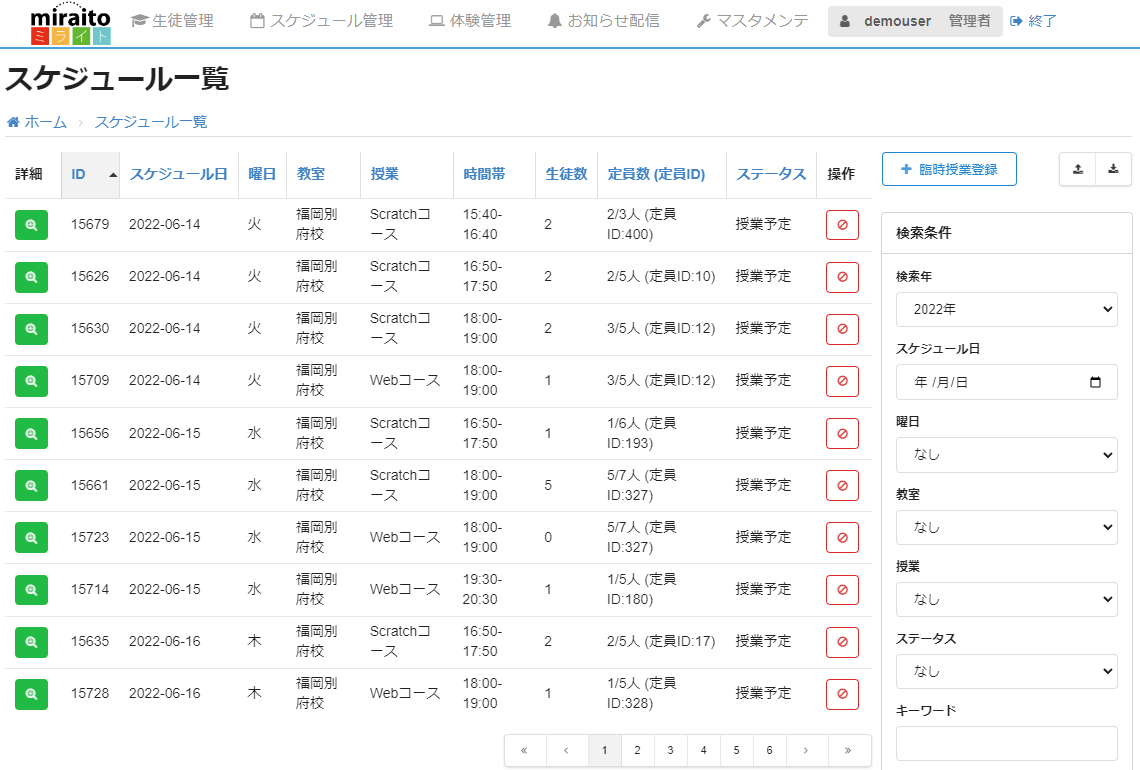Cancel the class with ID 15723
1140x770 pixels.
tap(842, 537)
